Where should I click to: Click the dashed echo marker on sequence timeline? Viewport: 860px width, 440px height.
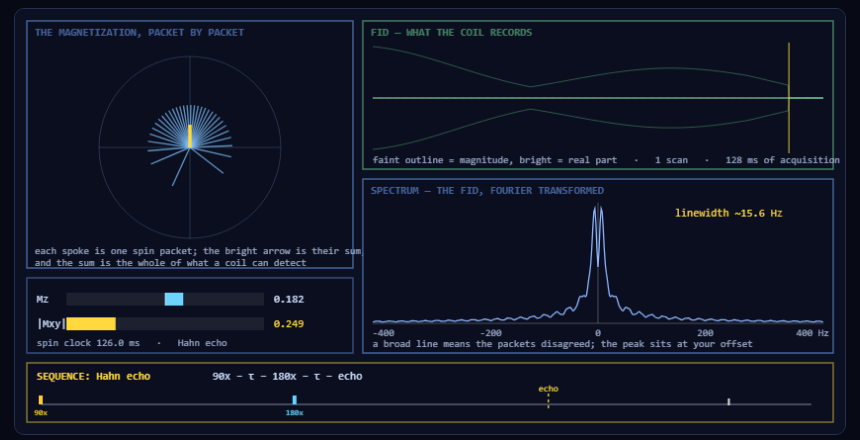pos(548,401)
